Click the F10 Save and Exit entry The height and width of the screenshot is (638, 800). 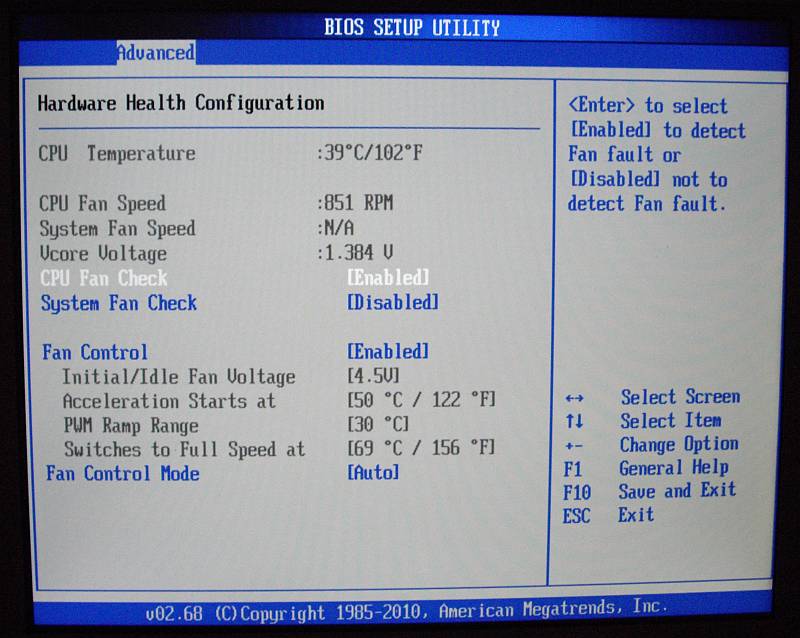[649, 492]
